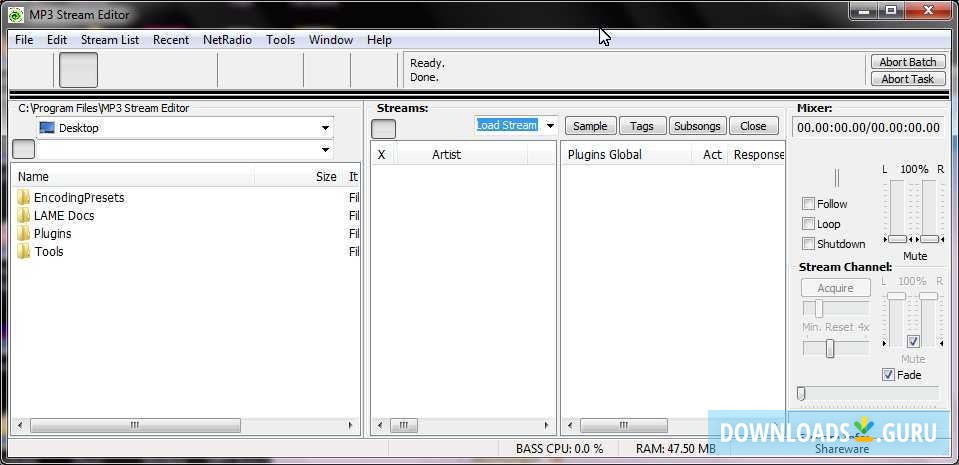This screenshot has width=959, height=465.
Task: Open the Stream List menu
Action: tap(110, 40)
